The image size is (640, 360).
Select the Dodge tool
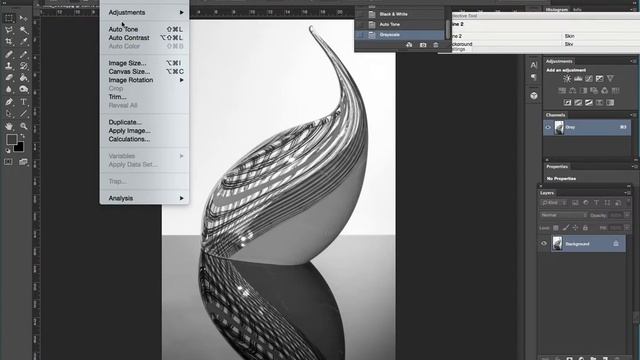click(x=24, y=89)
